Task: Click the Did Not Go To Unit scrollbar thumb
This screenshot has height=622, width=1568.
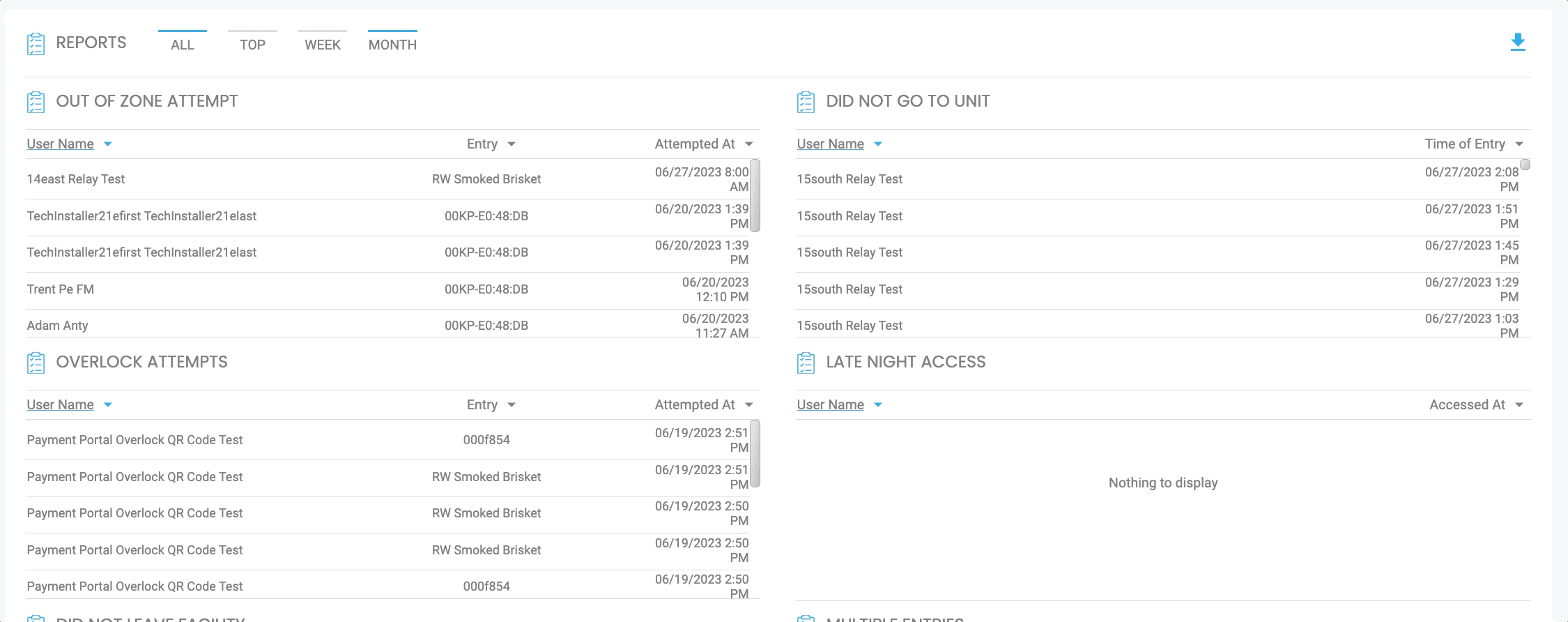Action: tap(1525, 165)
